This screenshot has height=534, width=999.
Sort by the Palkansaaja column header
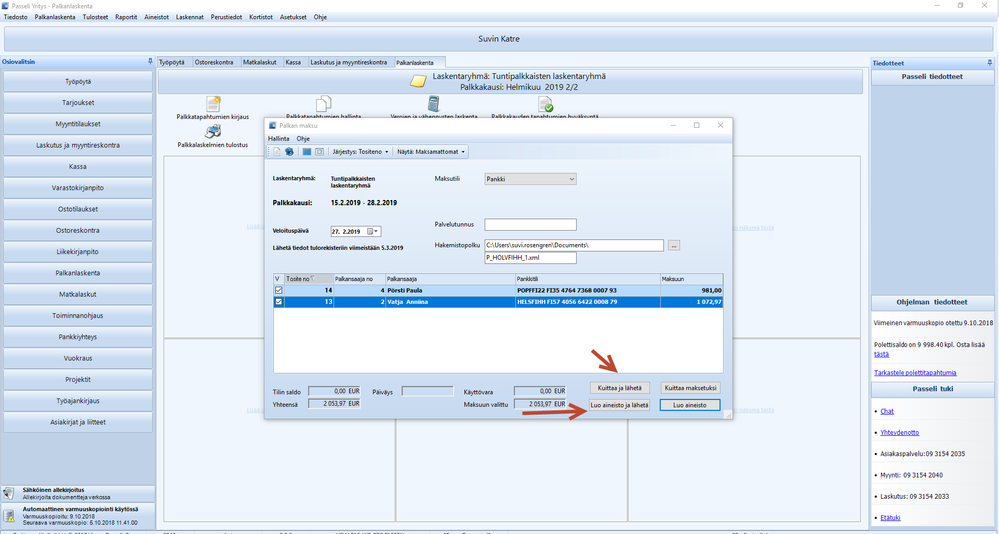coord(450,278)
